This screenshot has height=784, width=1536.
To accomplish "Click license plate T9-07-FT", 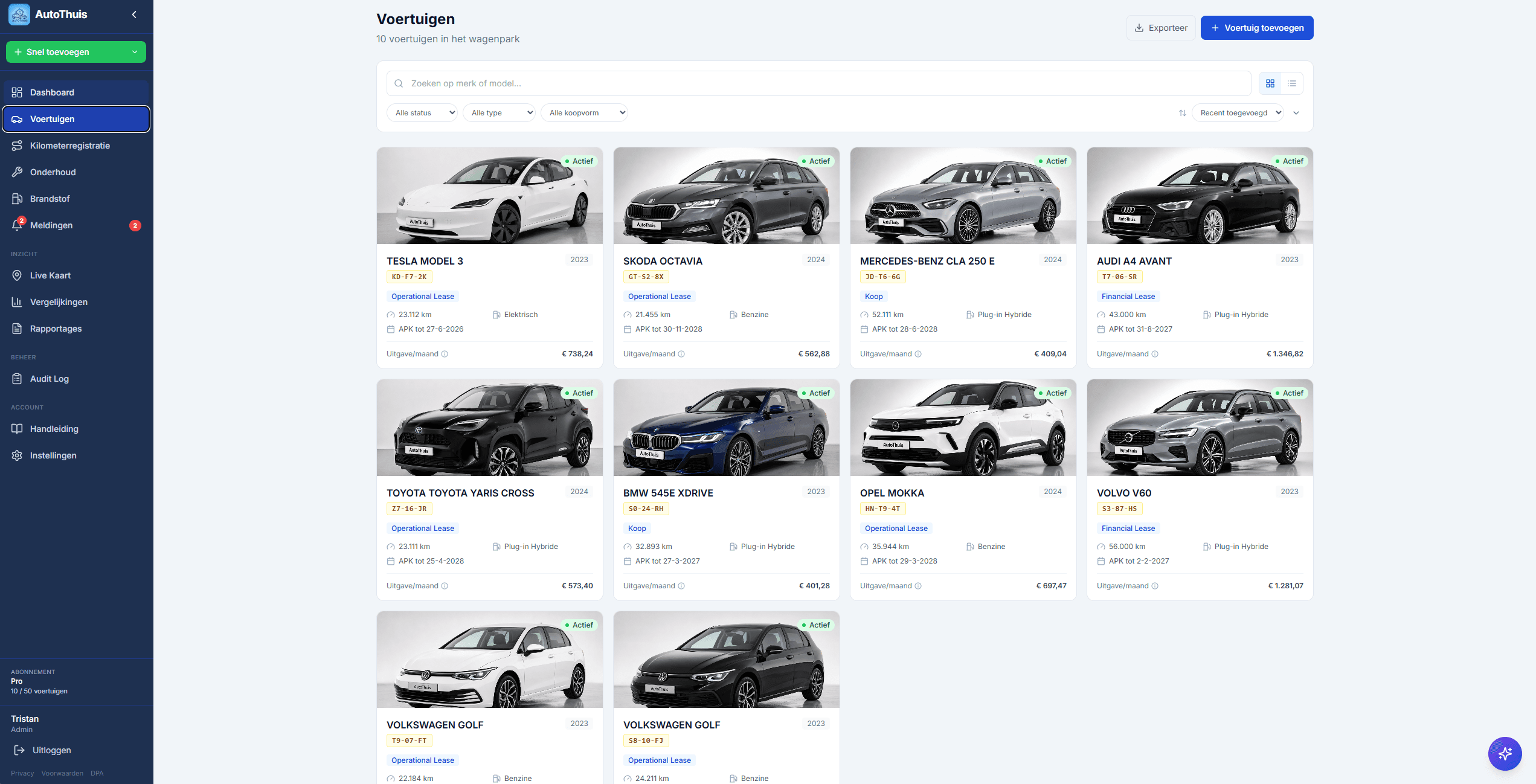I will click(x=410, y=741).
